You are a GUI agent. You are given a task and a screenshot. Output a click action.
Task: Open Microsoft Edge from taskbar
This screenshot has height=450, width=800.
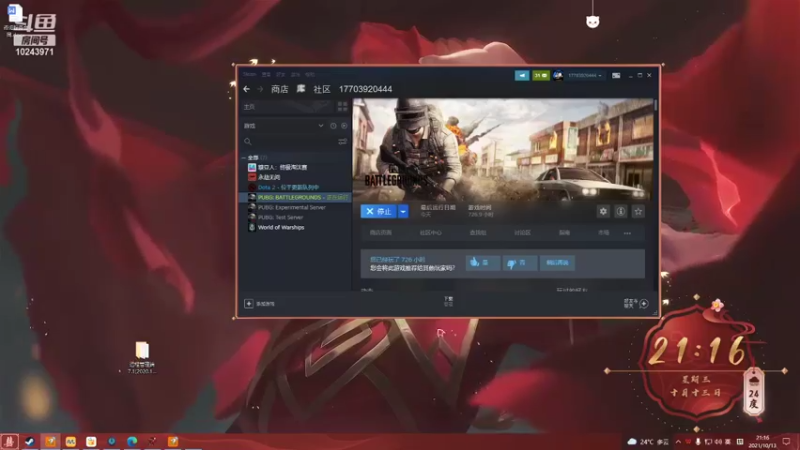tap(132, 441)
